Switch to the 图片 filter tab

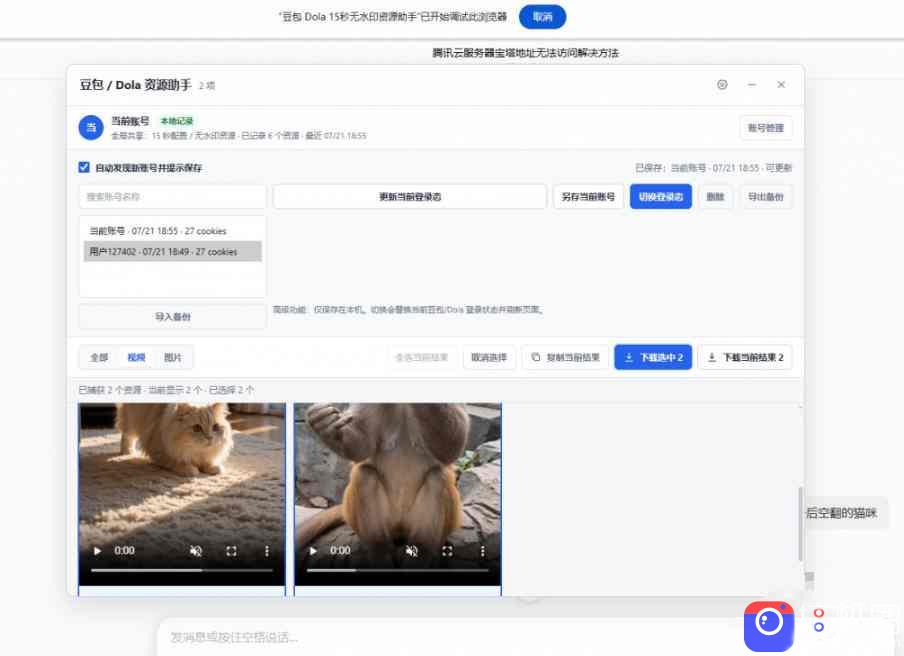click(x=173, y=357)
